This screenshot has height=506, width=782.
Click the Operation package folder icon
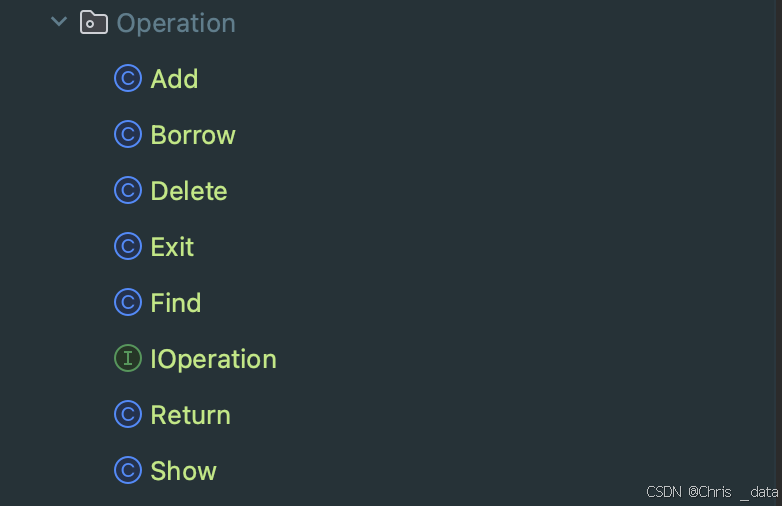[x=94, y=22]
